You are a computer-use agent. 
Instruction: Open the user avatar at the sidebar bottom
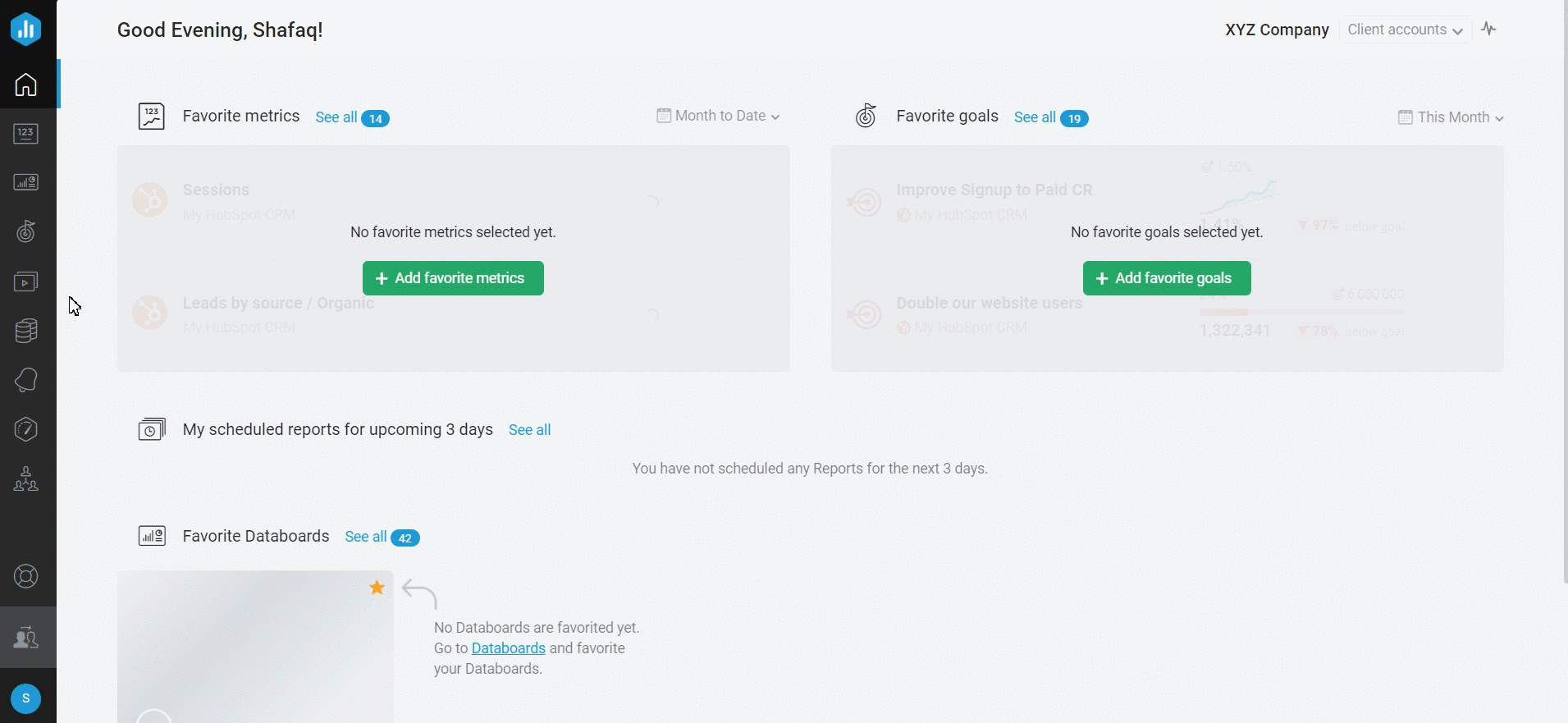click(x=26, y=698)
